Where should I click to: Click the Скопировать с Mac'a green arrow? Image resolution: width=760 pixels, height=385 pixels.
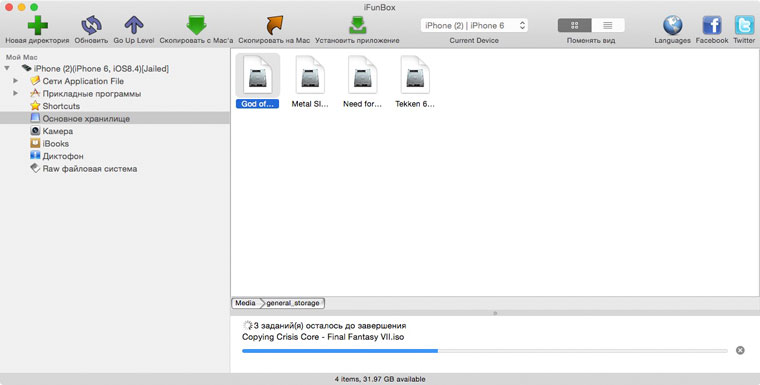[x=196, y=25]
